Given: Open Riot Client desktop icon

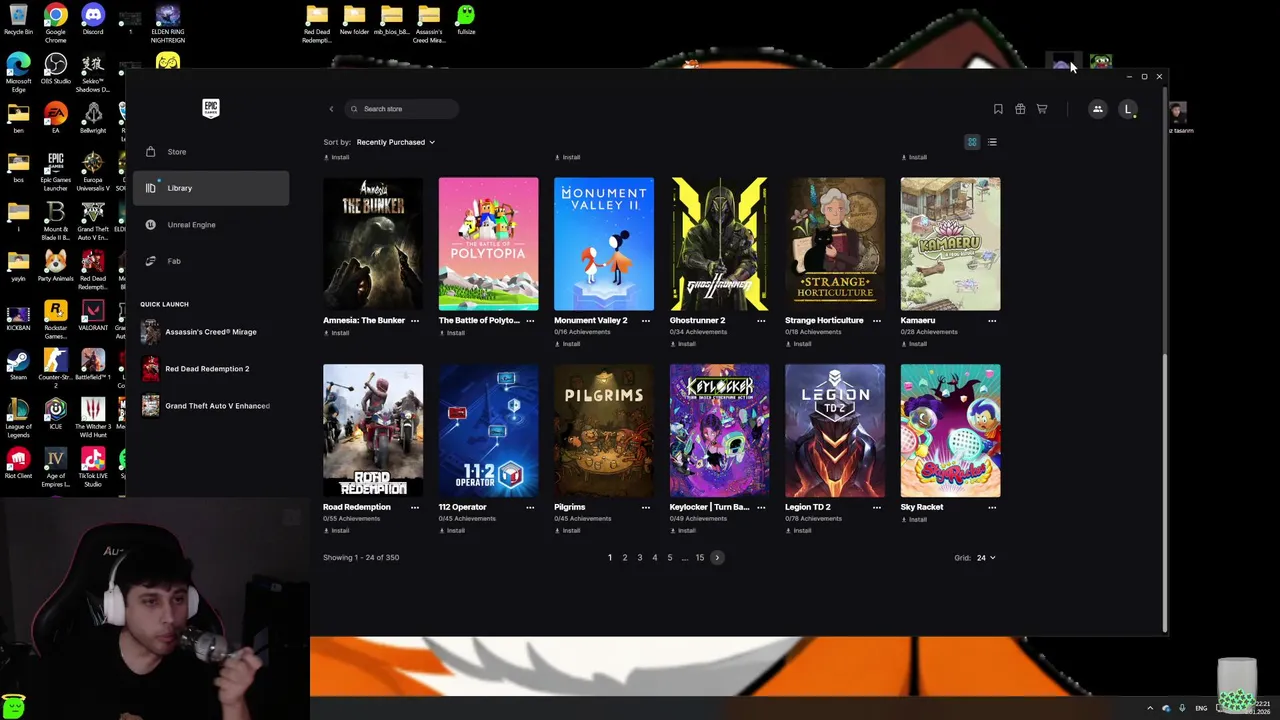Looking at the screenshot, I should point(18,464).
